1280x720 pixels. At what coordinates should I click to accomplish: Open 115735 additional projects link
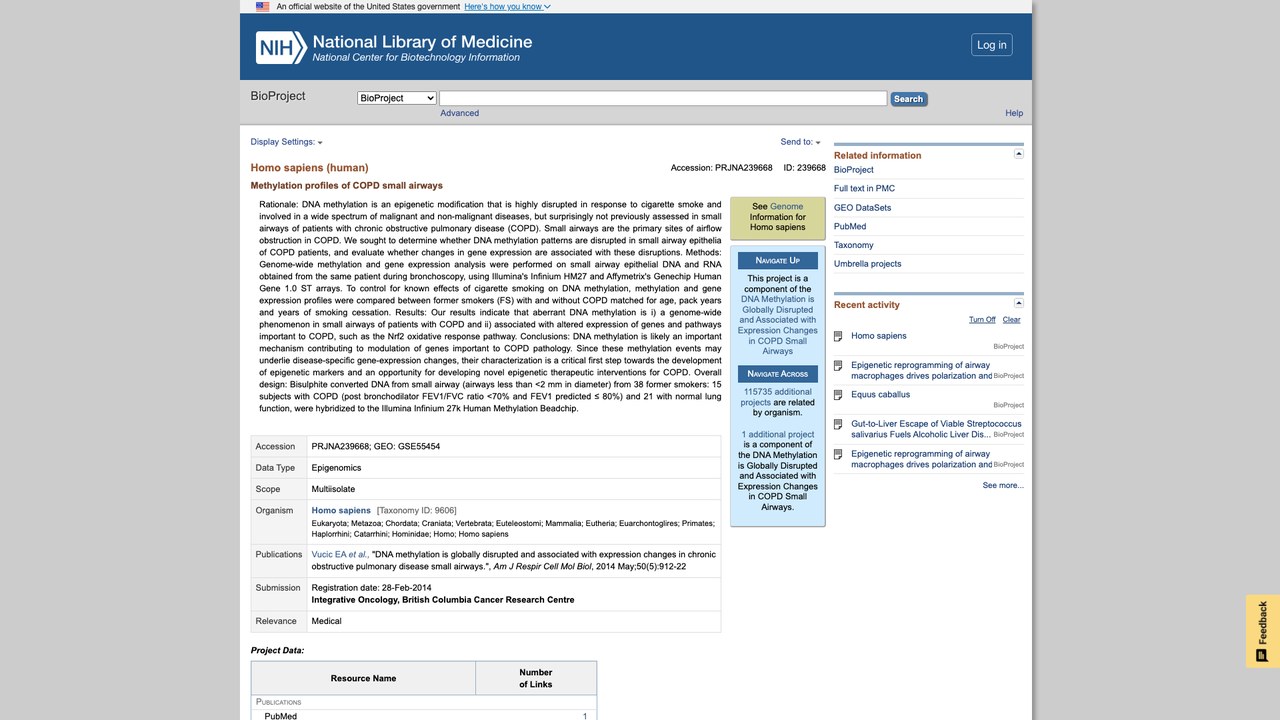pyautogui.click(x=777, y=397)
